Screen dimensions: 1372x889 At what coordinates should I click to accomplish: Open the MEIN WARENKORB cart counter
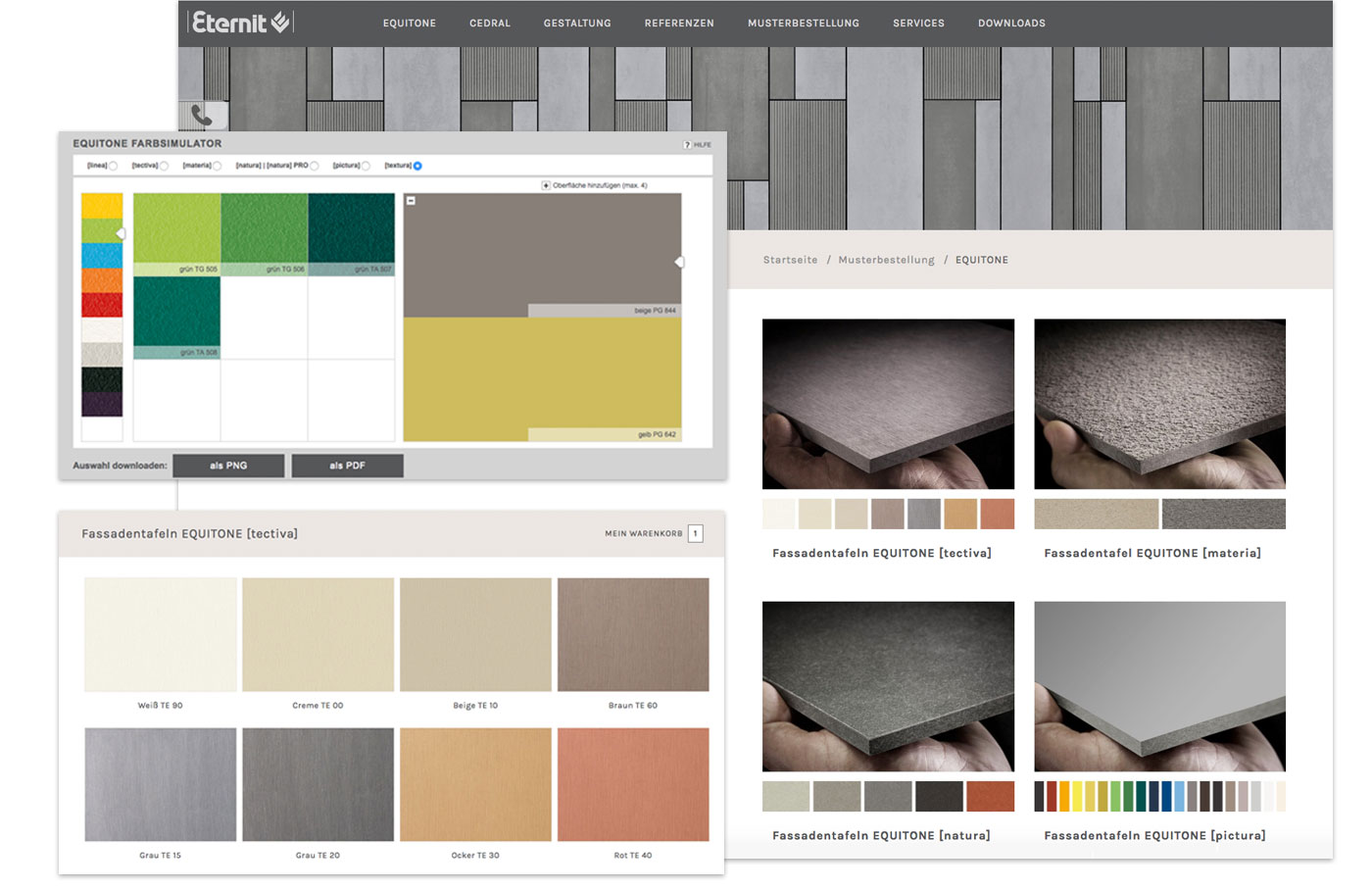[x=695, y=533]
